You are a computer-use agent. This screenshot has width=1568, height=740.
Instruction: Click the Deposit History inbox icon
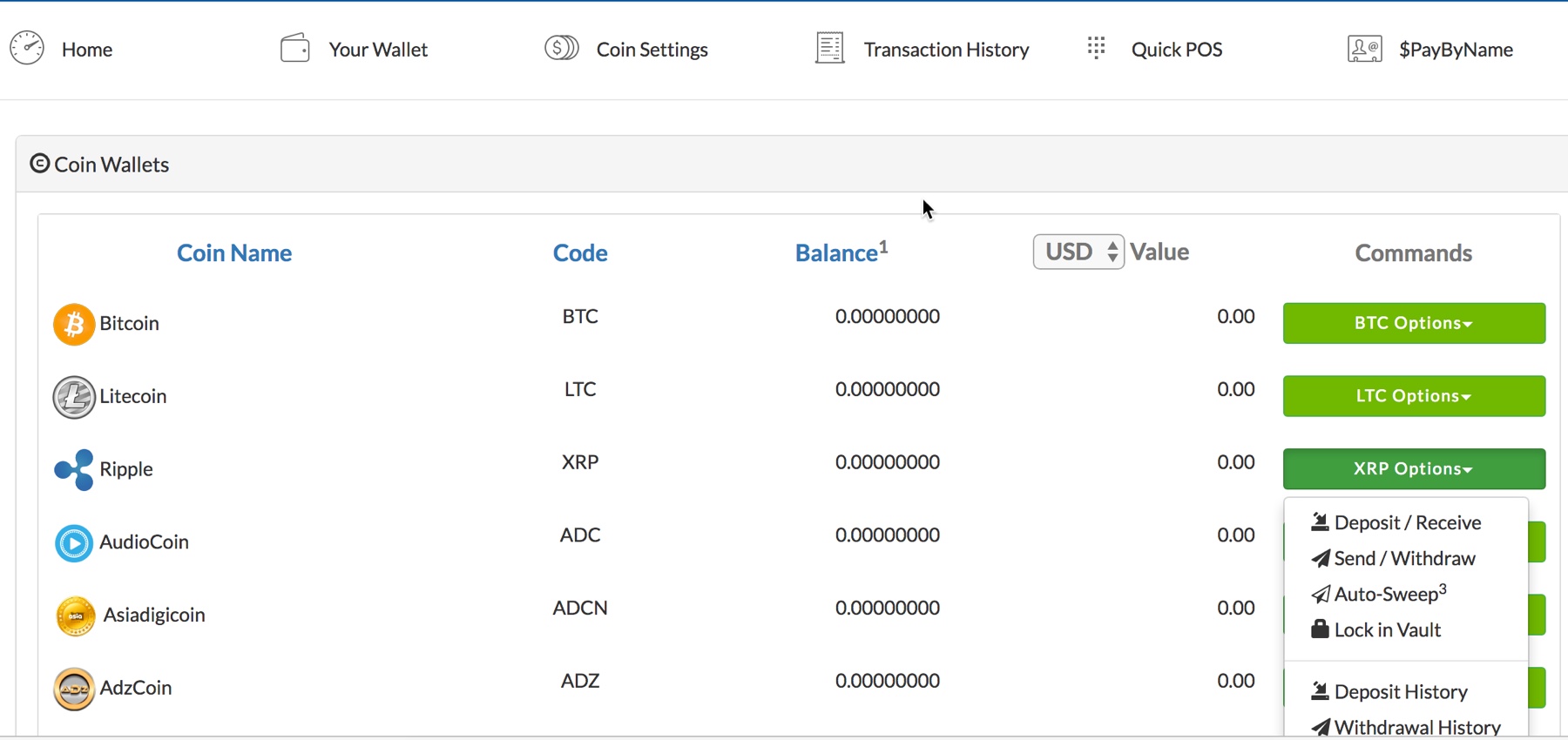(x=1320, y=691)
